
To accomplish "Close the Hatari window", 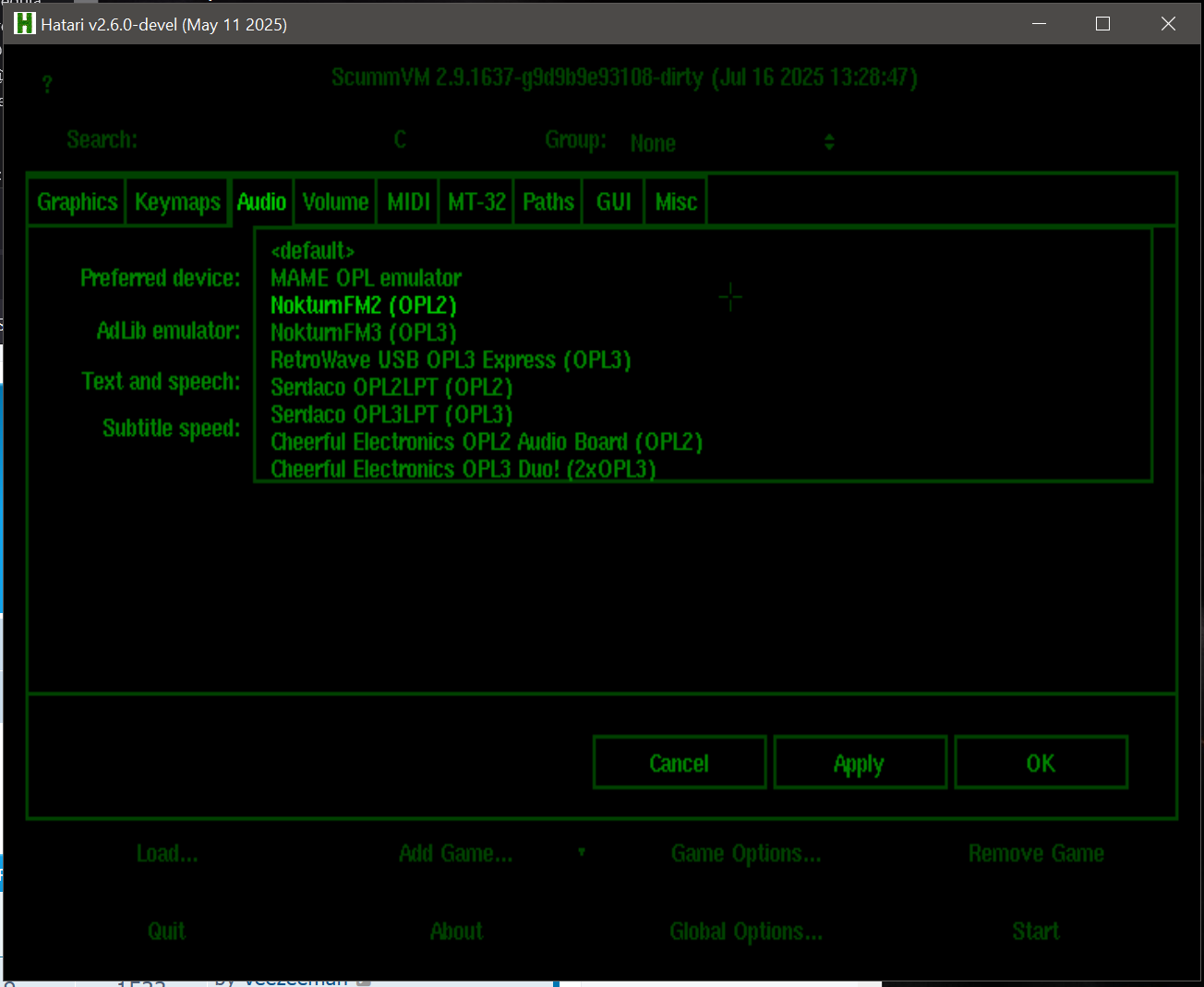I will 1168,24.
